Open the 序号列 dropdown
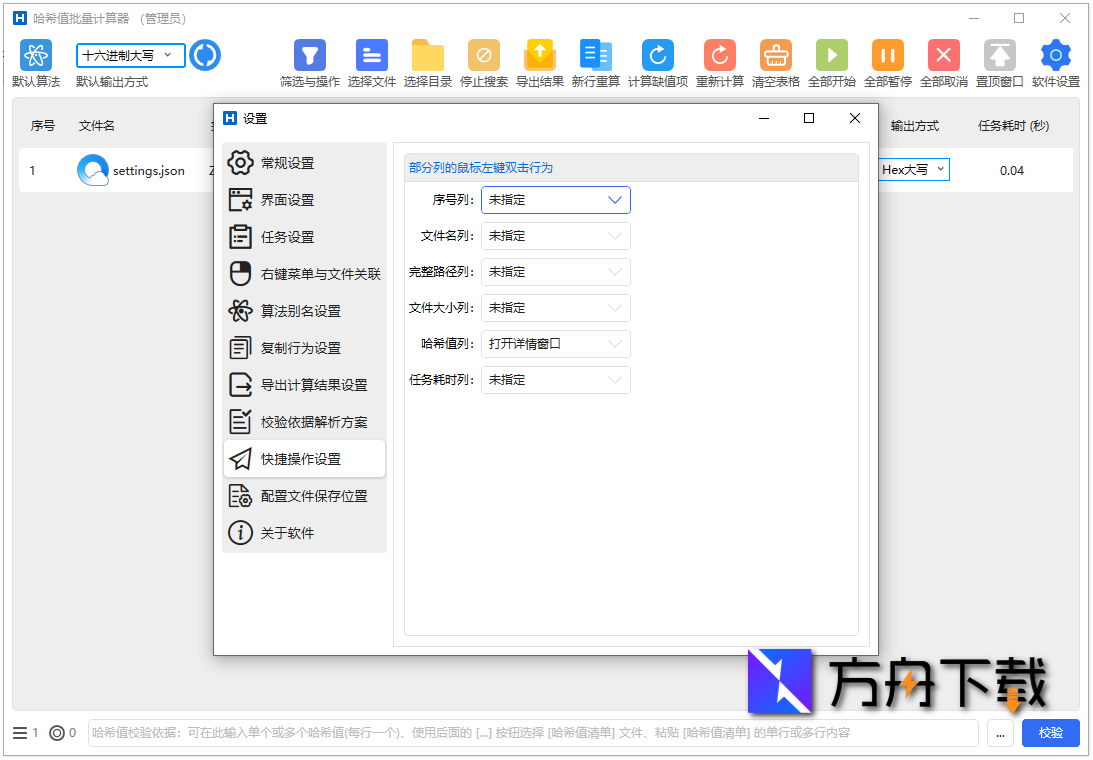This screenshot has height=760, width=1093. click(555, 200)
